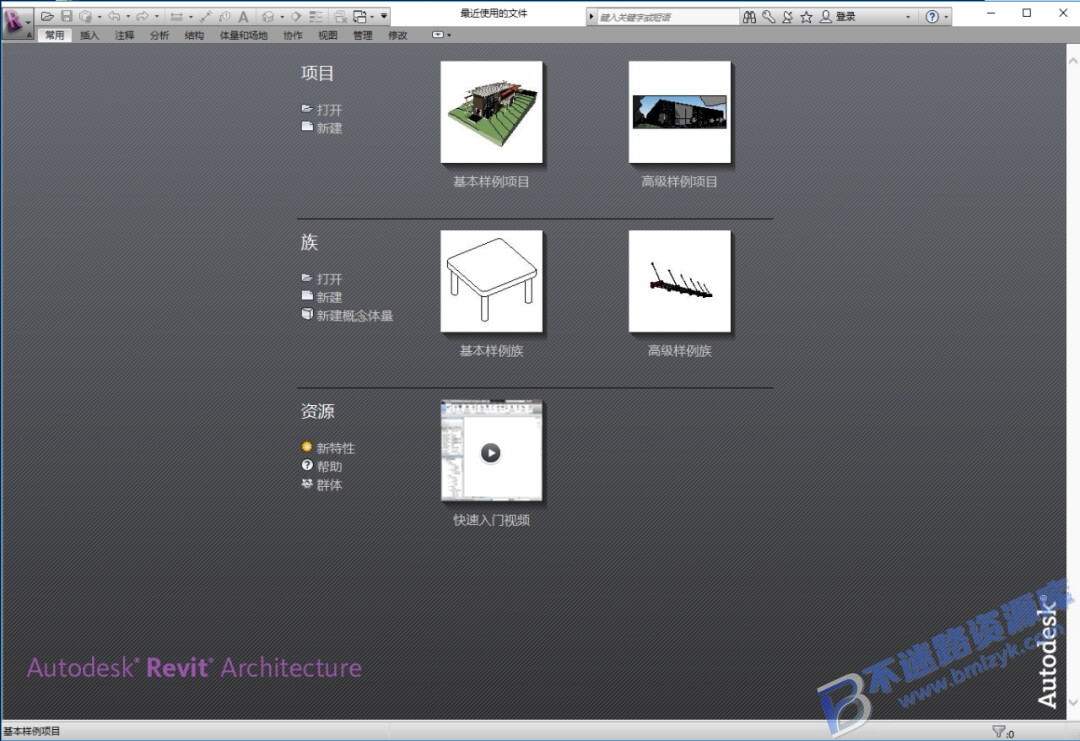1080x741 pixels.
Task: Click 新建 under the 项目 section
Action: click(x=329, y=128)
